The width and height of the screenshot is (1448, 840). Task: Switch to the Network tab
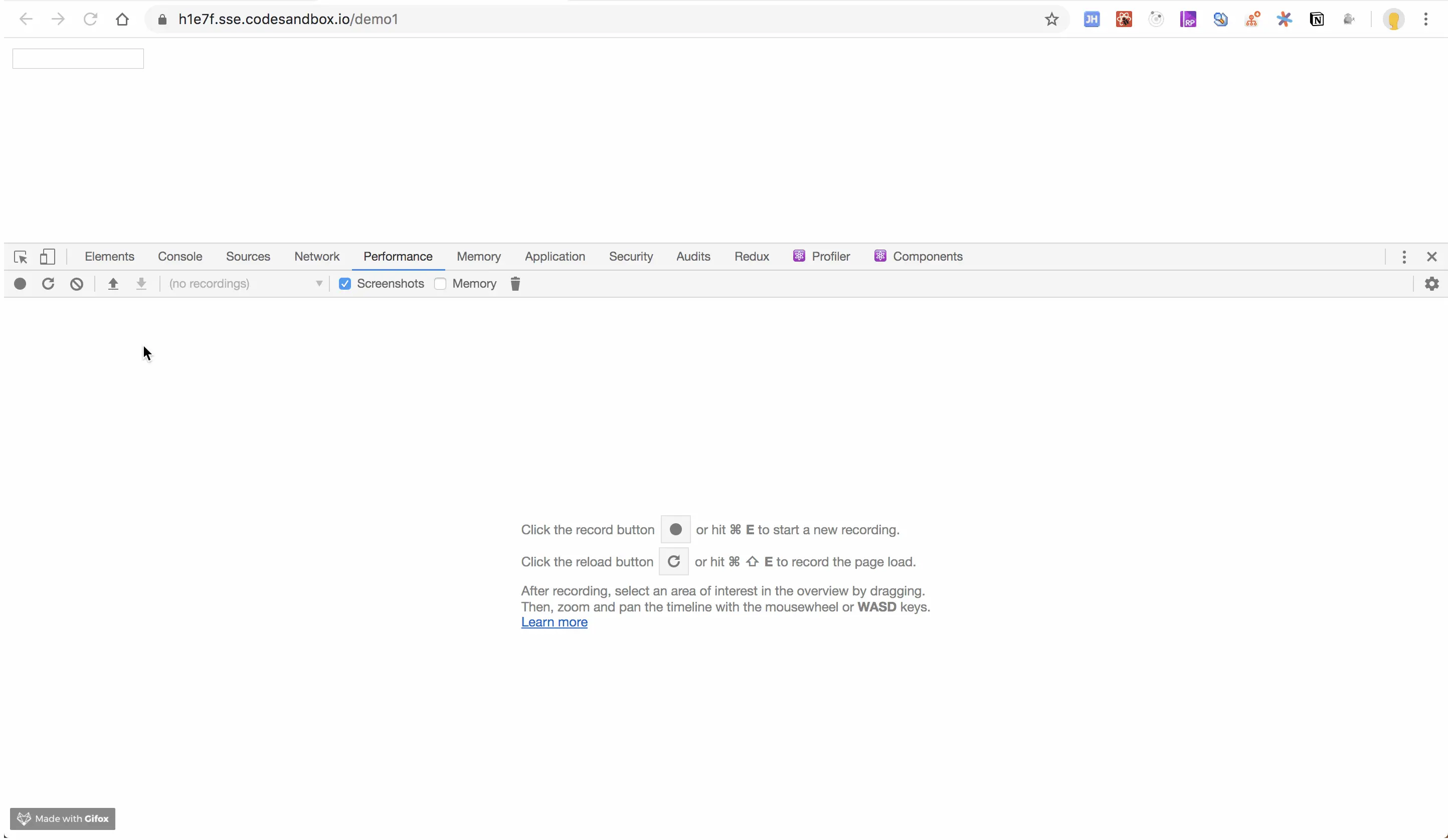pyautogui.click(x=316, y=256)
